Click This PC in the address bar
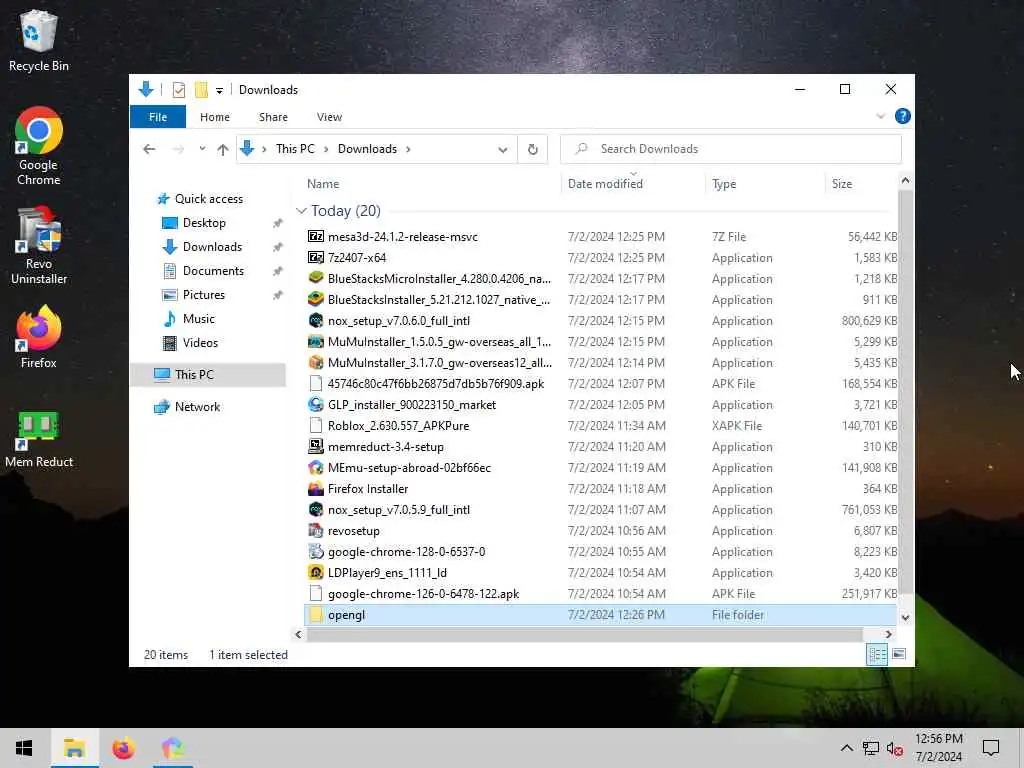Screen dimensions: 1024x768 pos(295,149)
